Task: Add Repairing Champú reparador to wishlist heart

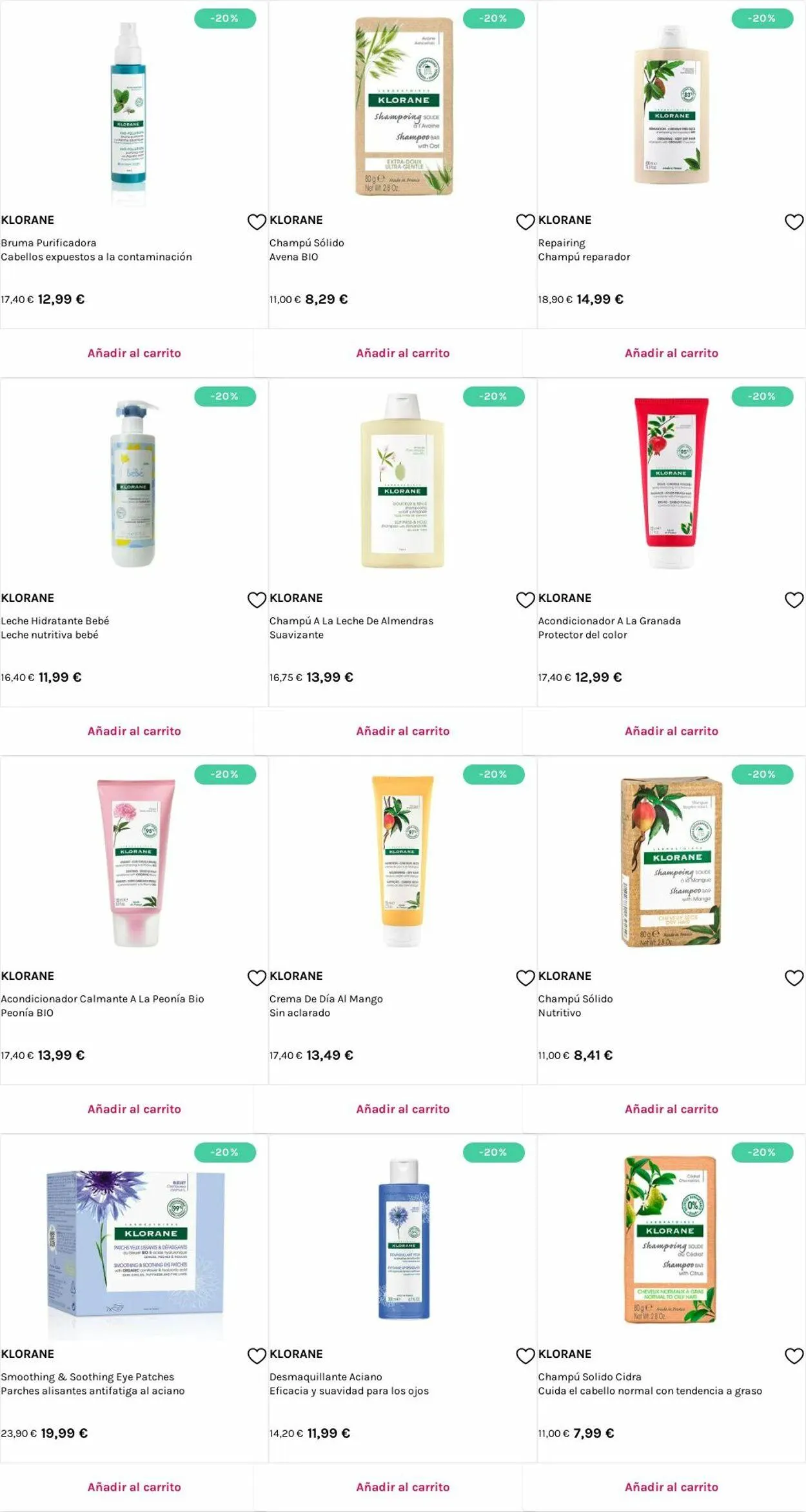Action: point(794,222)
